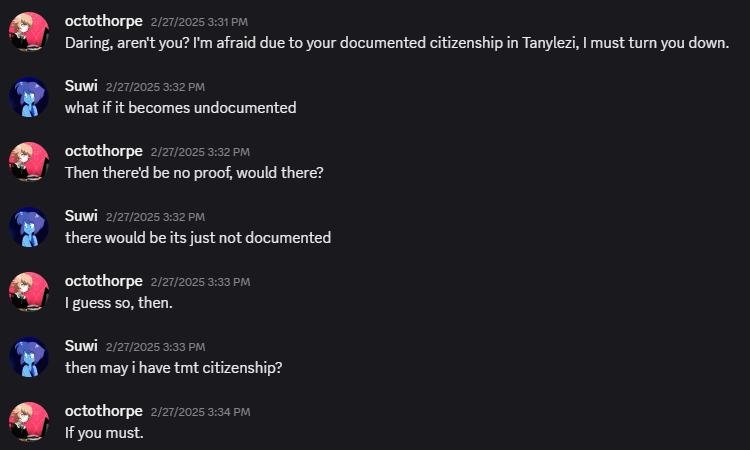Click octothorpe username above "I guess so, then."
Image resolution: width=750 pixels, height=450 pixels.
tap(103, 280)
